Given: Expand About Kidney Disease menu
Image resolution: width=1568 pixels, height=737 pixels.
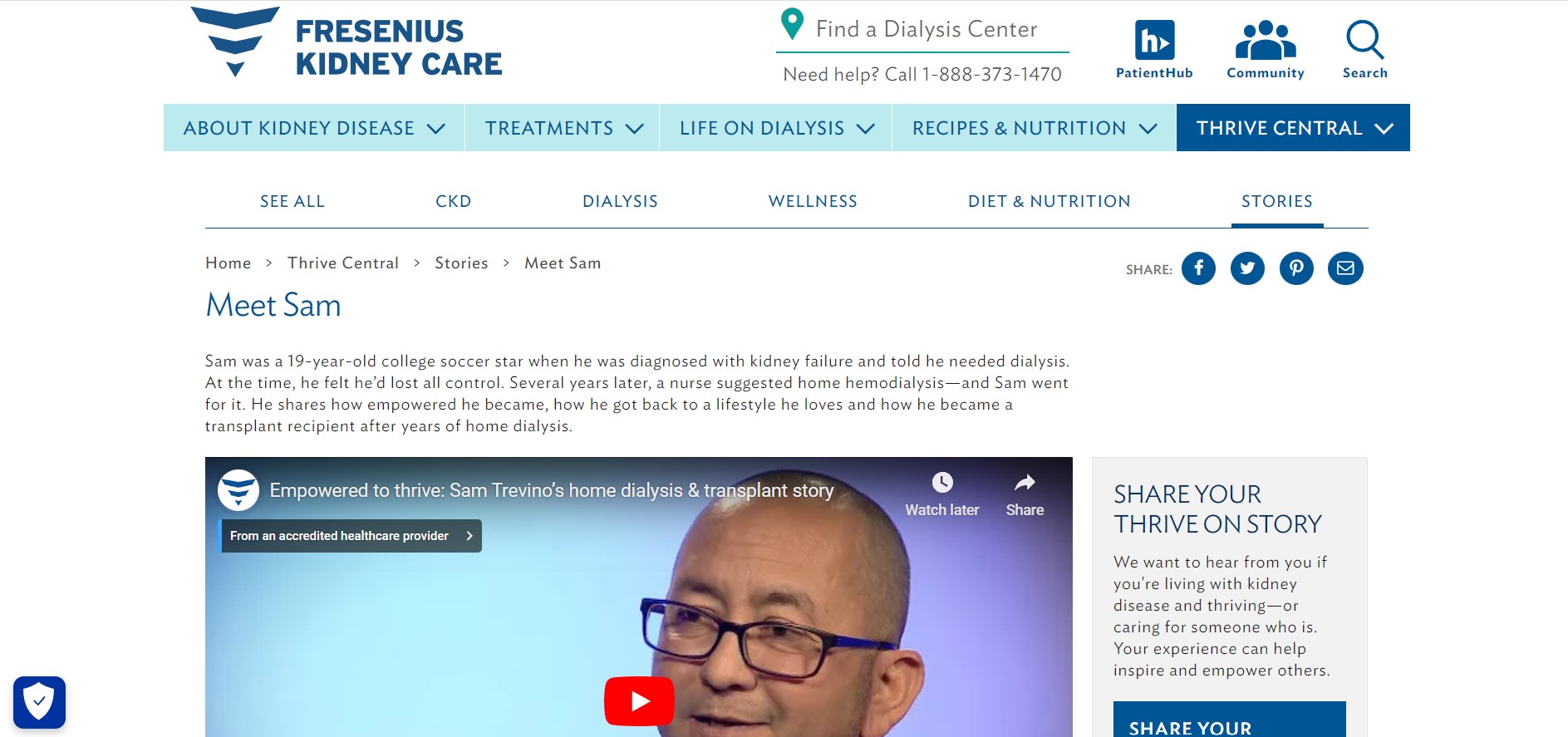Looking at the screenshot, I should [x=314, y=128].
